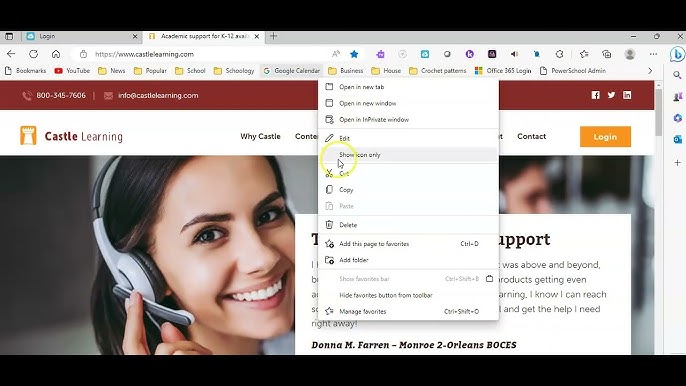Screen dimensions: 686x386
Task: Go back with the browser back arrow
Action: [11, 54]
